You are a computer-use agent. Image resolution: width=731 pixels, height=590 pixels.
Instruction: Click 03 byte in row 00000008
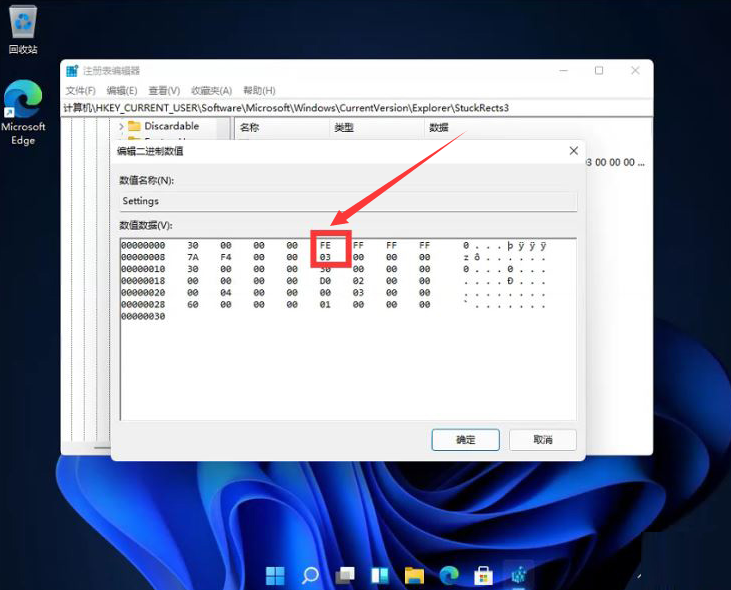(x=325, y=257)
